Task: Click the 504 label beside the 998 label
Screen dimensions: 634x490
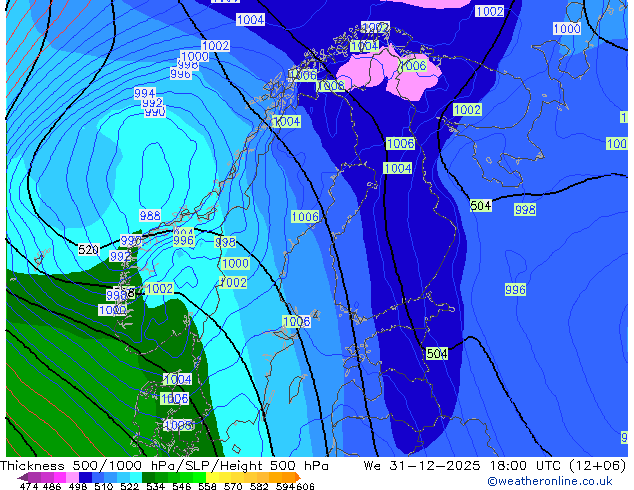Action: [x=481, y=206]
